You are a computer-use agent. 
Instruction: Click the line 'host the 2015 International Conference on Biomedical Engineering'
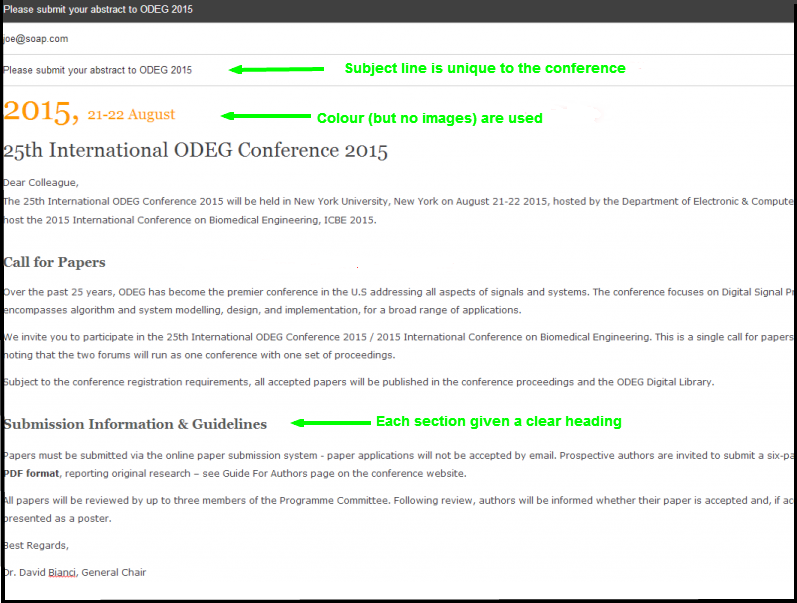point(190,220)
